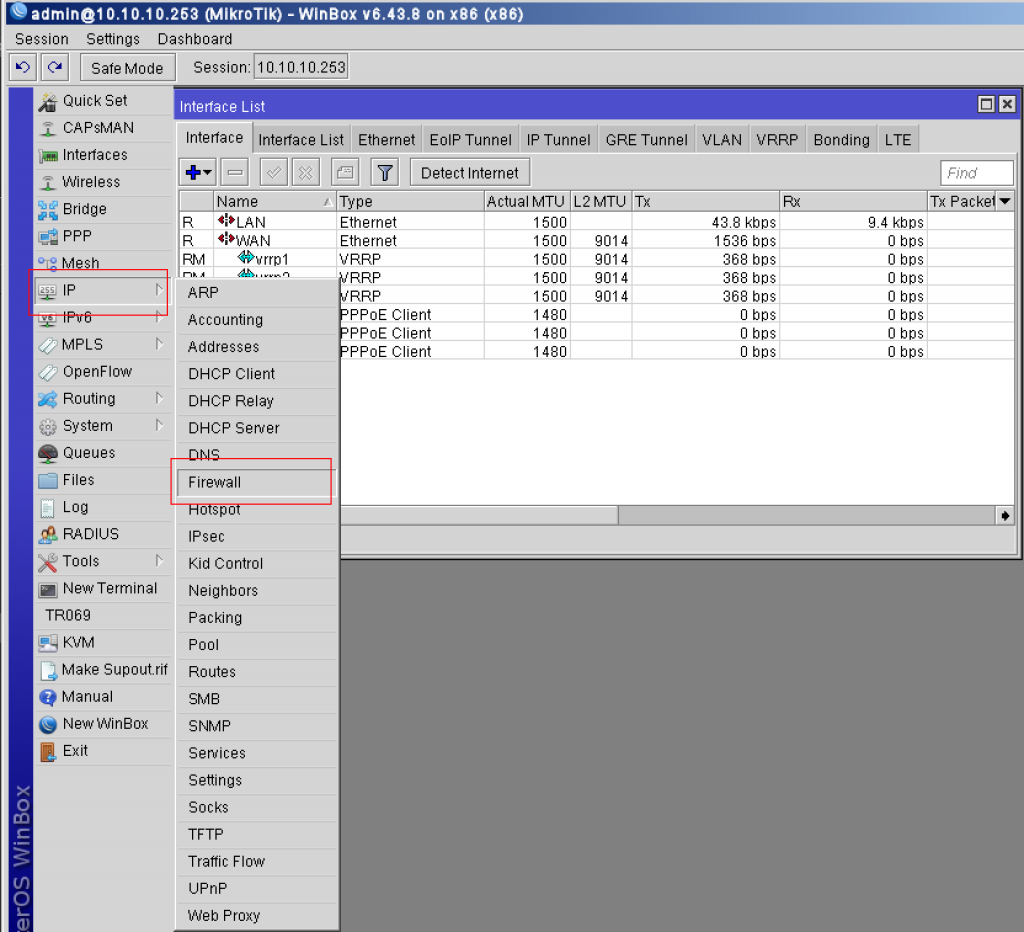
Task: Switch to the Ethernet tab
Action: click(387, 140)
